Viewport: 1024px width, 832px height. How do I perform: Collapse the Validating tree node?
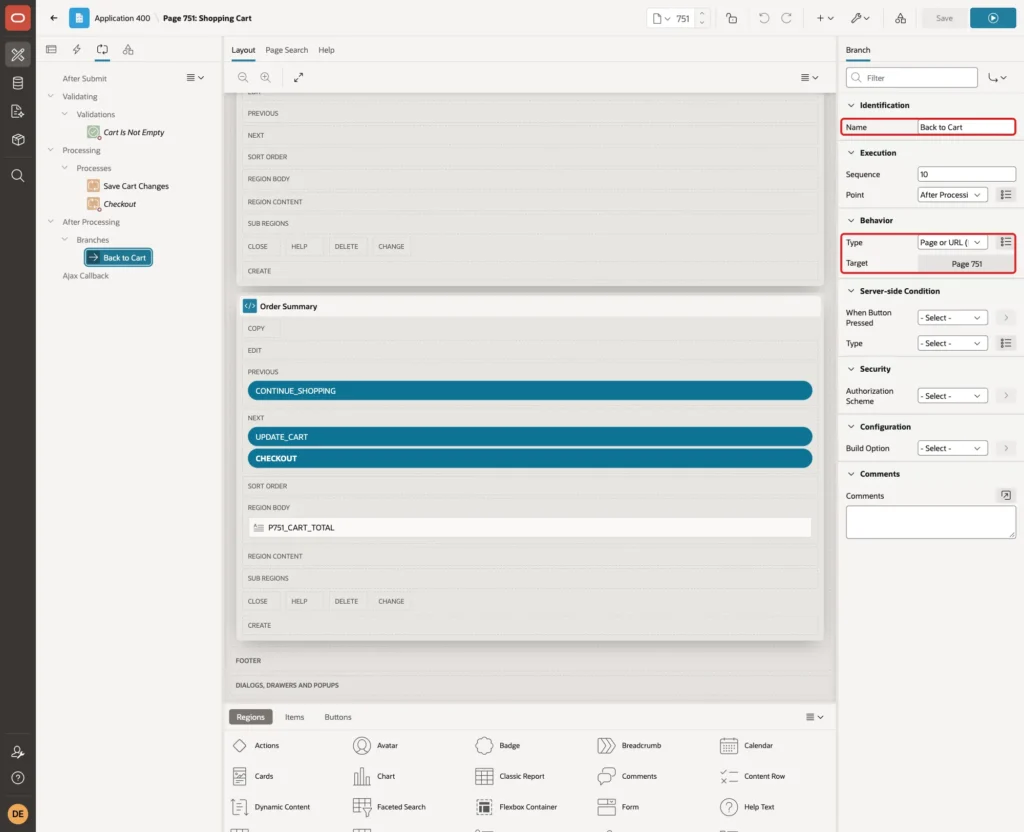pos(51,96)
